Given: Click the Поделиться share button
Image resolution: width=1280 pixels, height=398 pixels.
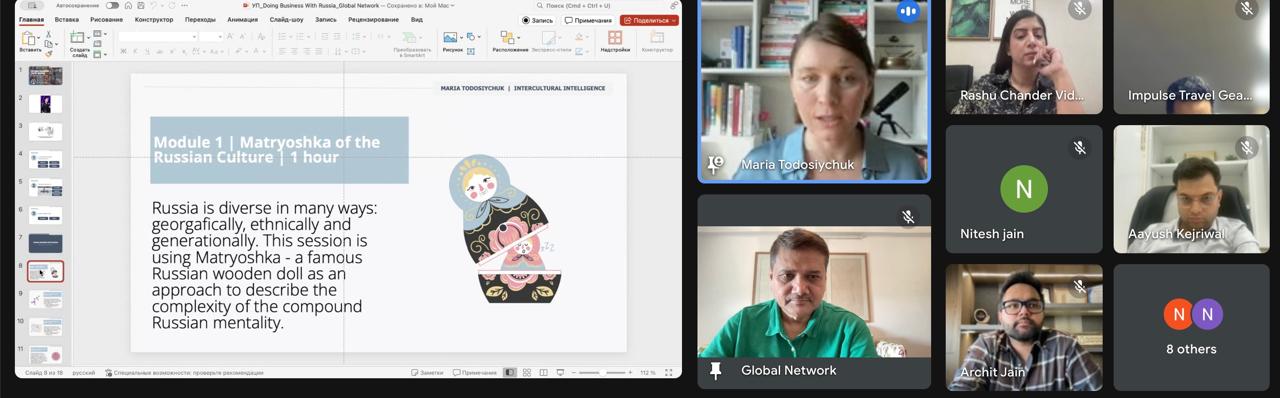Looking at the screenshot, I should [x=648, y=20].
